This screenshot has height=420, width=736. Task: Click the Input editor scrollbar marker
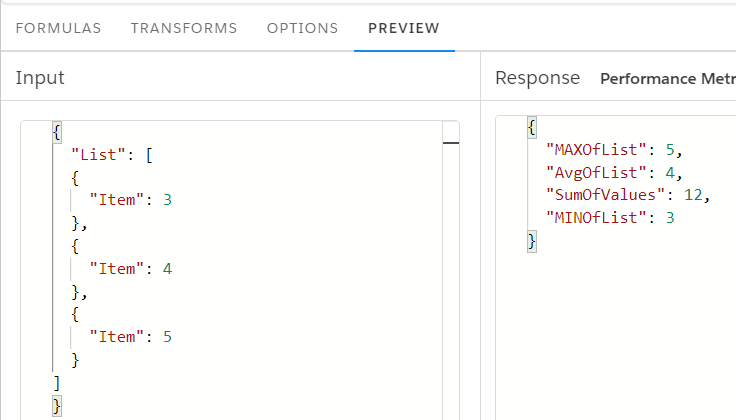[x=451, y=143]
